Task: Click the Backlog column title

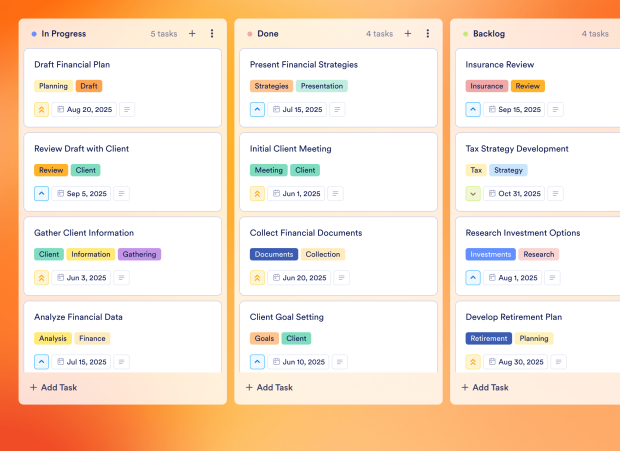Action: [489, 34]
